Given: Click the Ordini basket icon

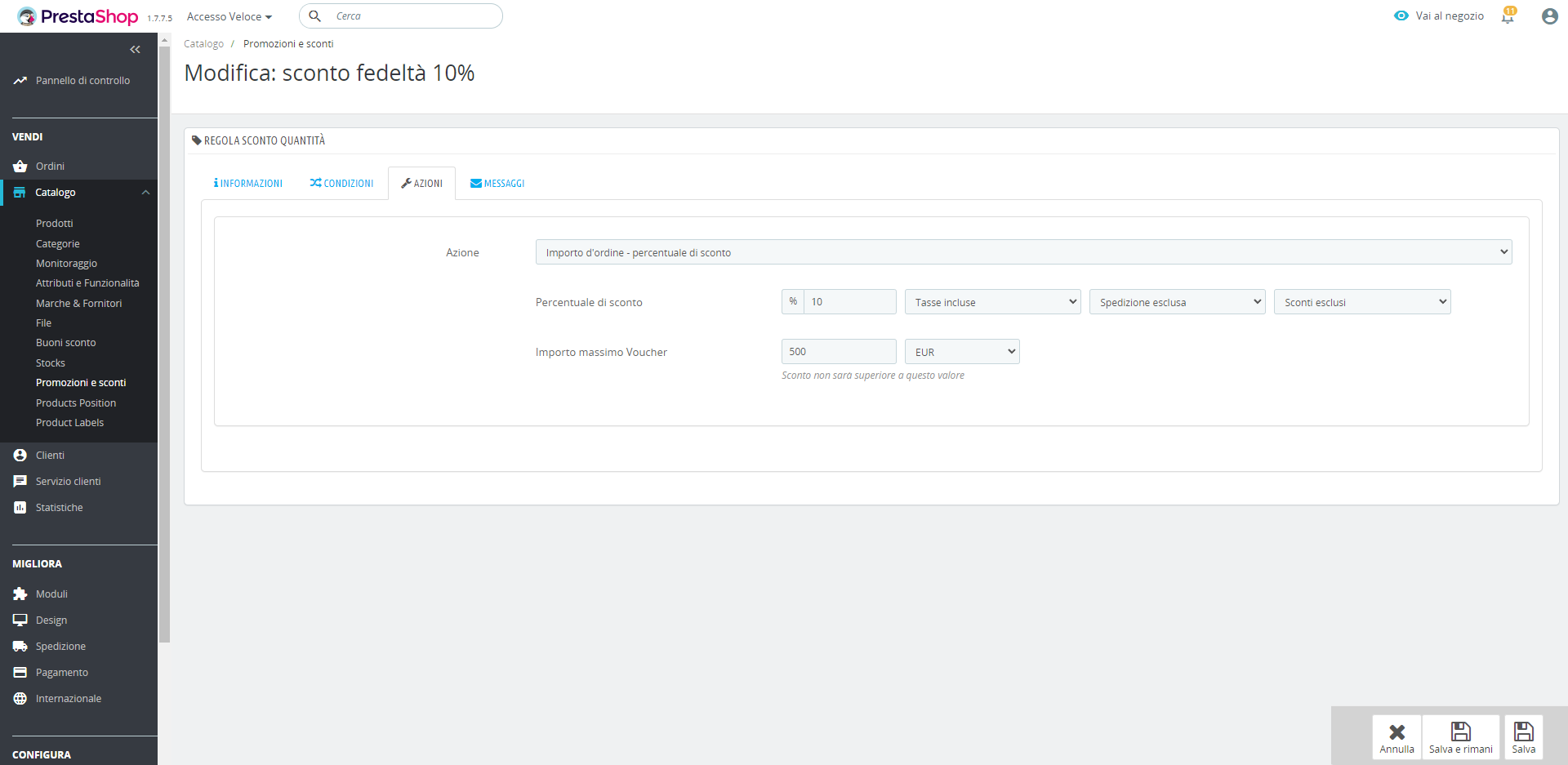Looking at the screenshot, I should coord(20,167).
